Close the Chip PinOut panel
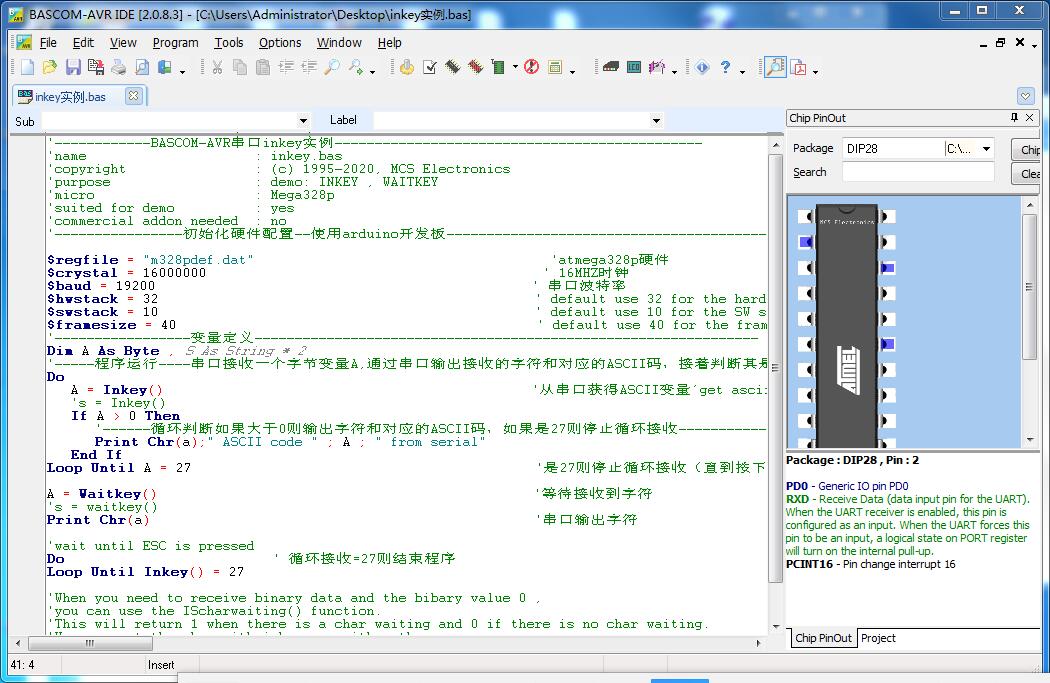The image size is (1050, 683). pyautogui.click(x=1030, y=118)
